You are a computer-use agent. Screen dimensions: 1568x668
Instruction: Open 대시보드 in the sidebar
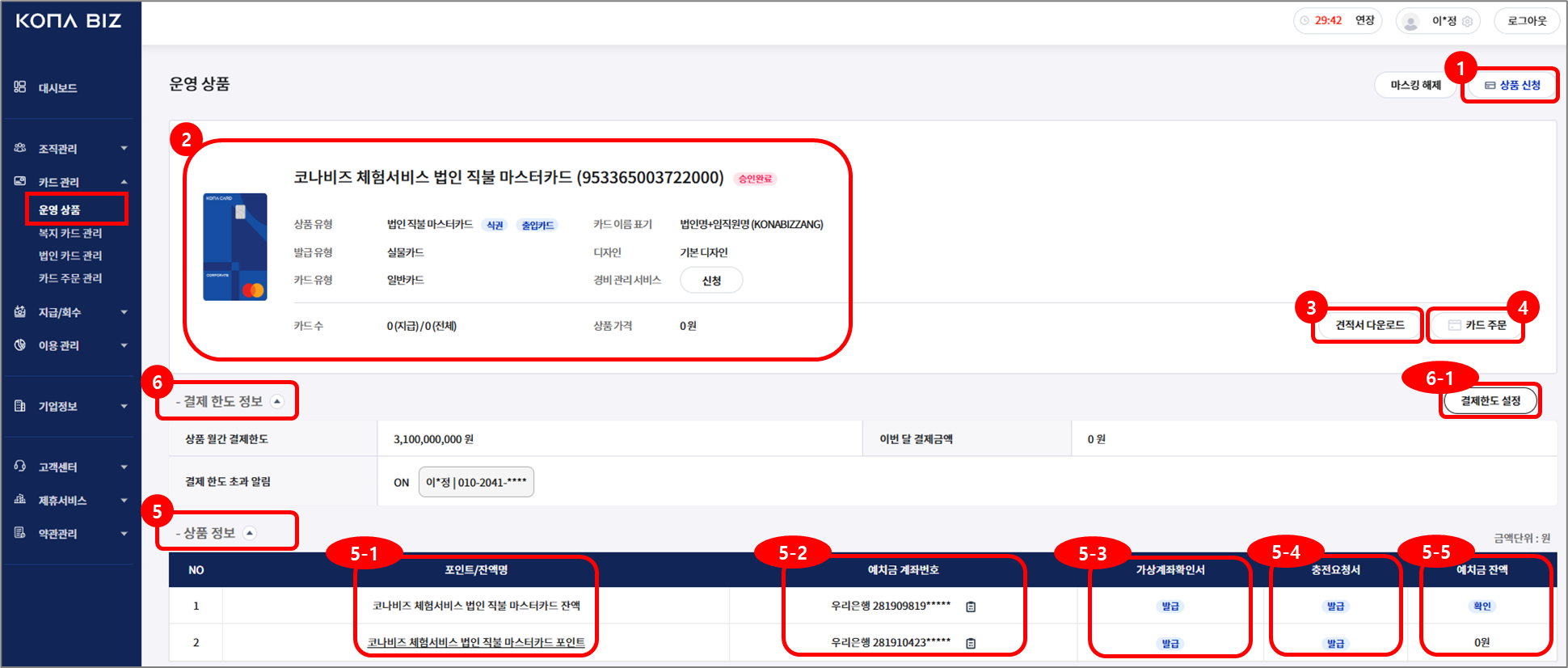[58, 87]
